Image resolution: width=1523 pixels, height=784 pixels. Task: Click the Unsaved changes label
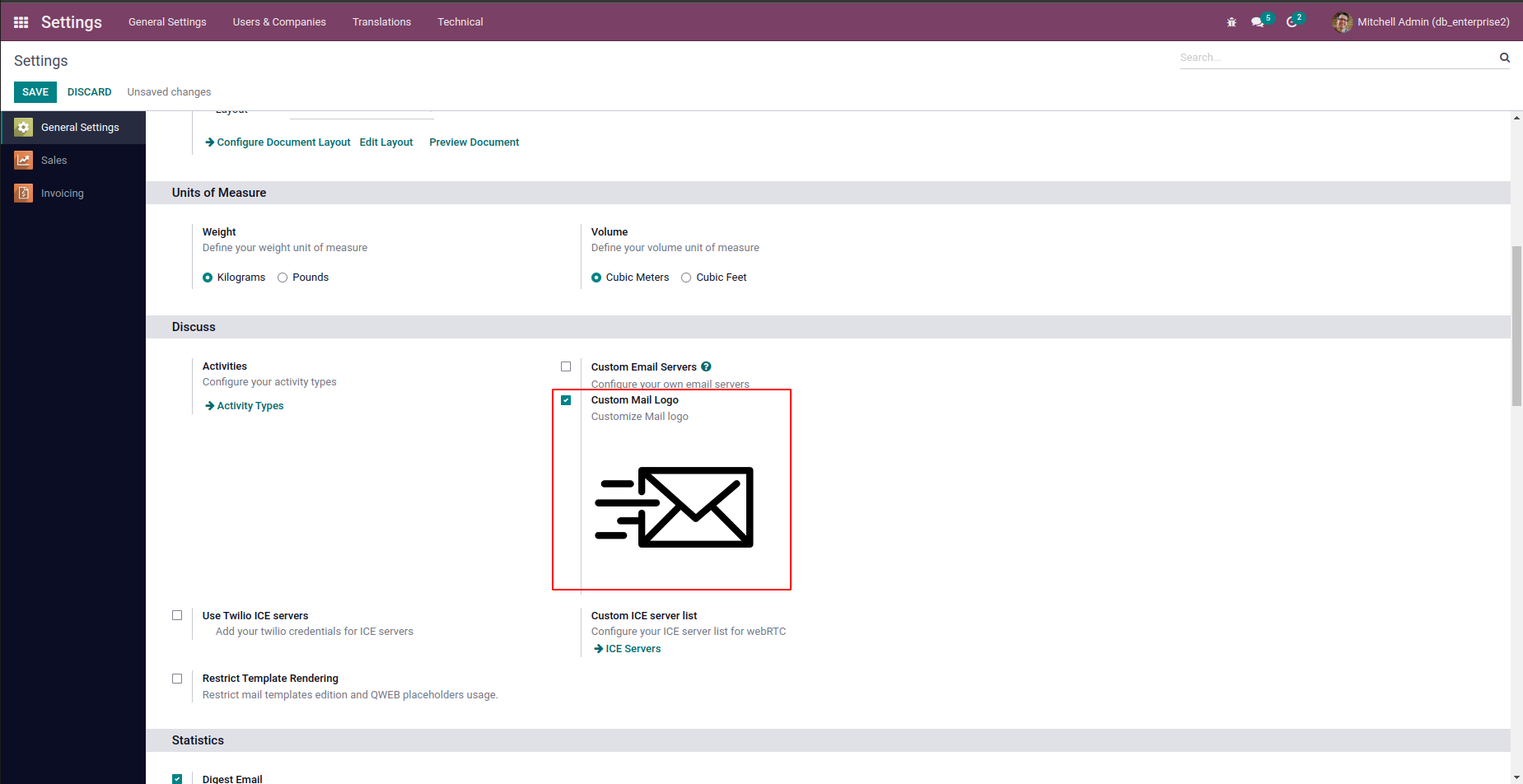169,92
